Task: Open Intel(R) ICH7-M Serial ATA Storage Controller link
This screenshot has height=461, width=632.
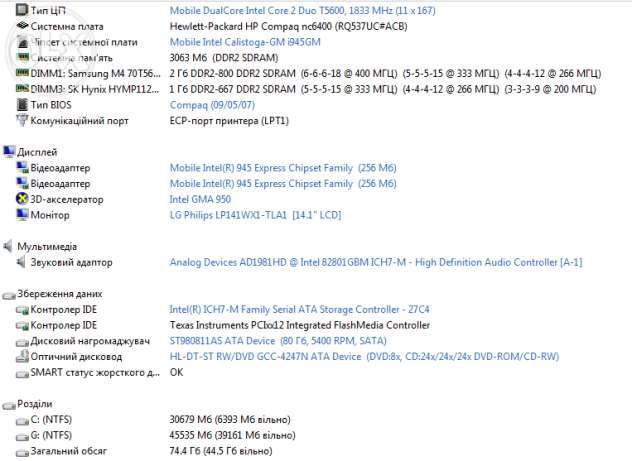Action: pos(299,309)
